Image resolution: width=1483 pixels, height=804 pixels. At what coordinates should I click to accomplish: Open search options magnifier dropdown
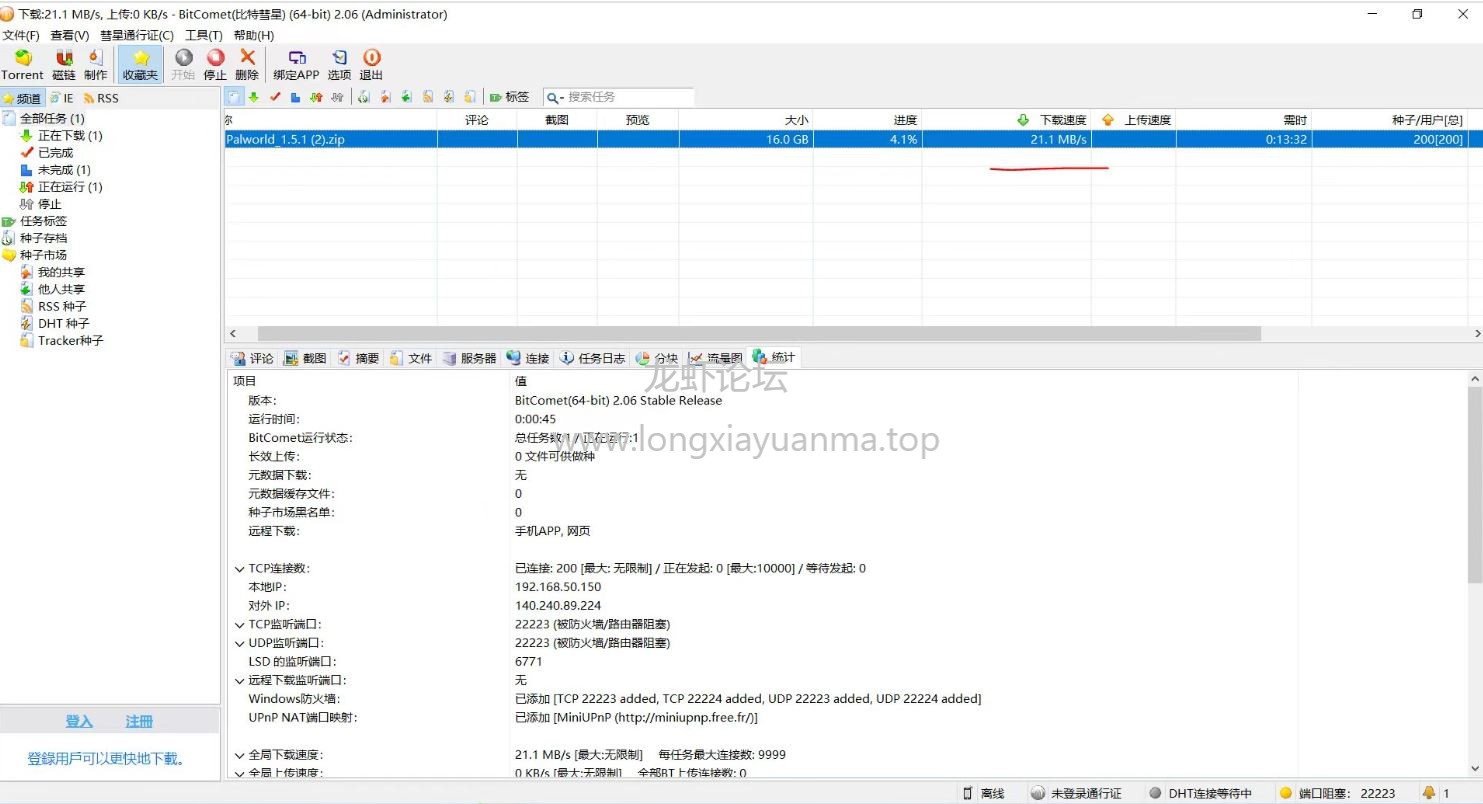click(555, 97)
